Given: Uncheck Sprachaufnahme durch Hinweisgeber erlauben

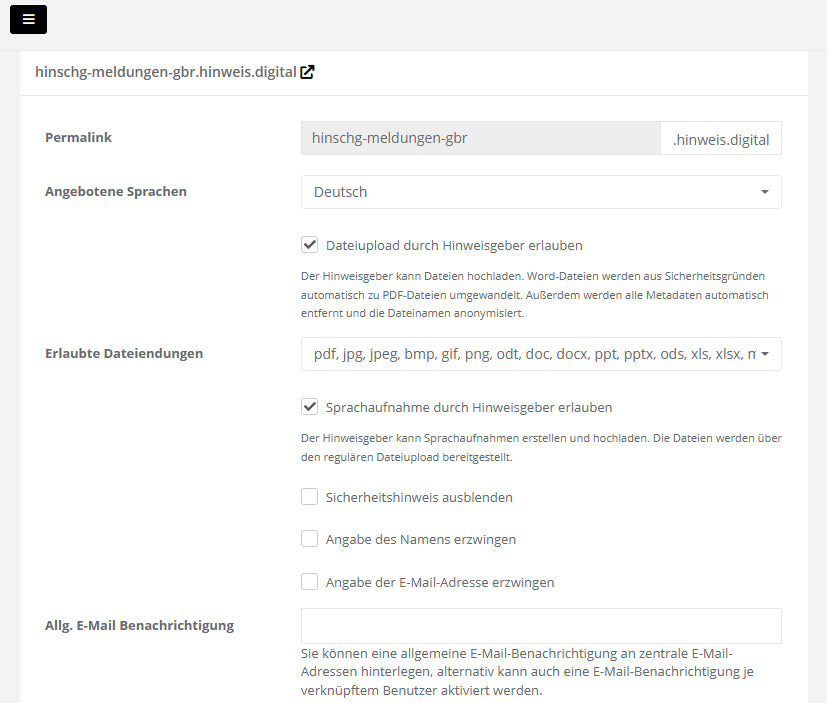Looking at the screenshot, I should [x=310, y=407].
